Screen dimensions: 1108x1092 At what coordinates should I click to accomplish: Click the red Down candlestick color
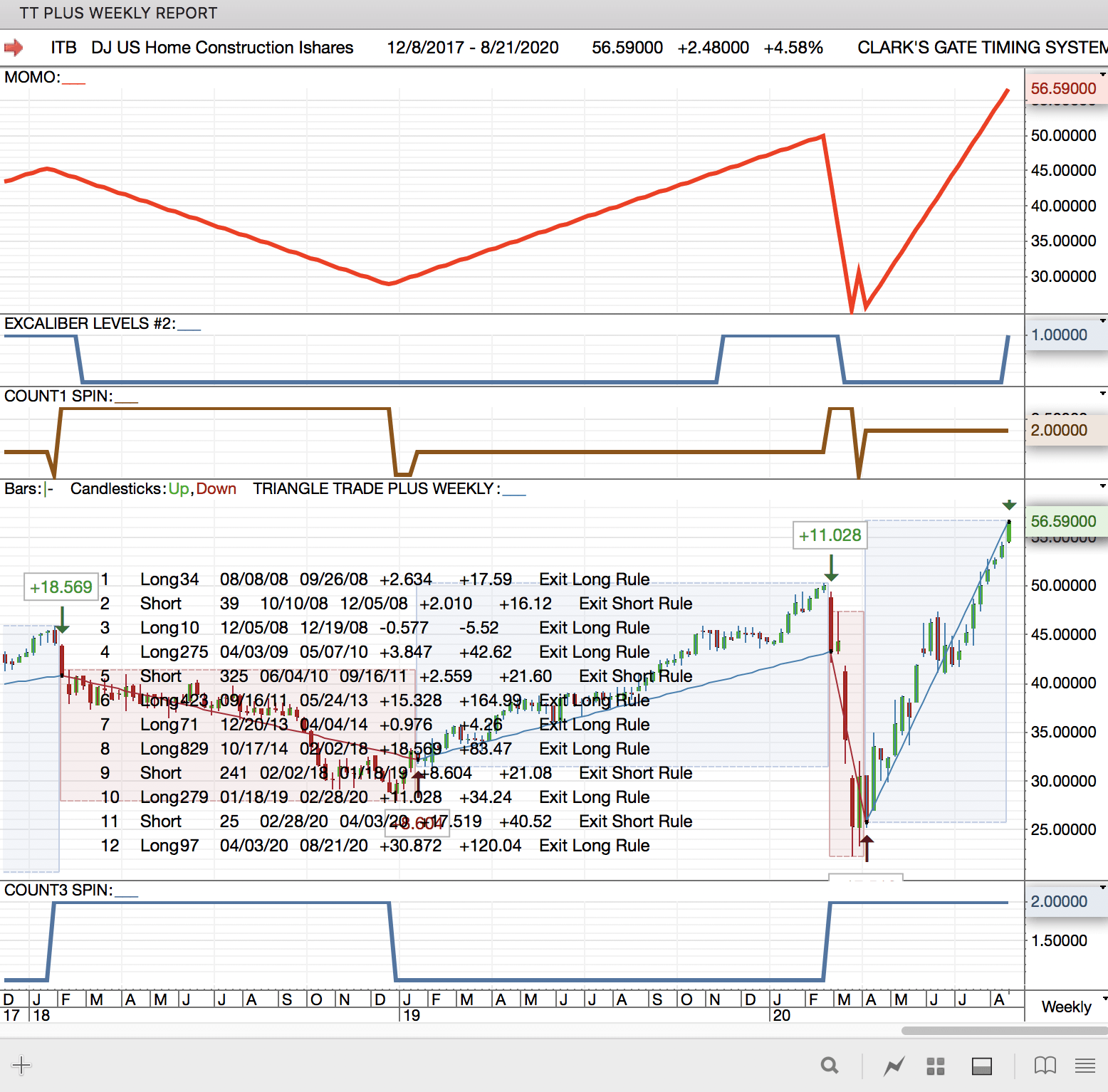pyautogui.click(x=216, y=488)
